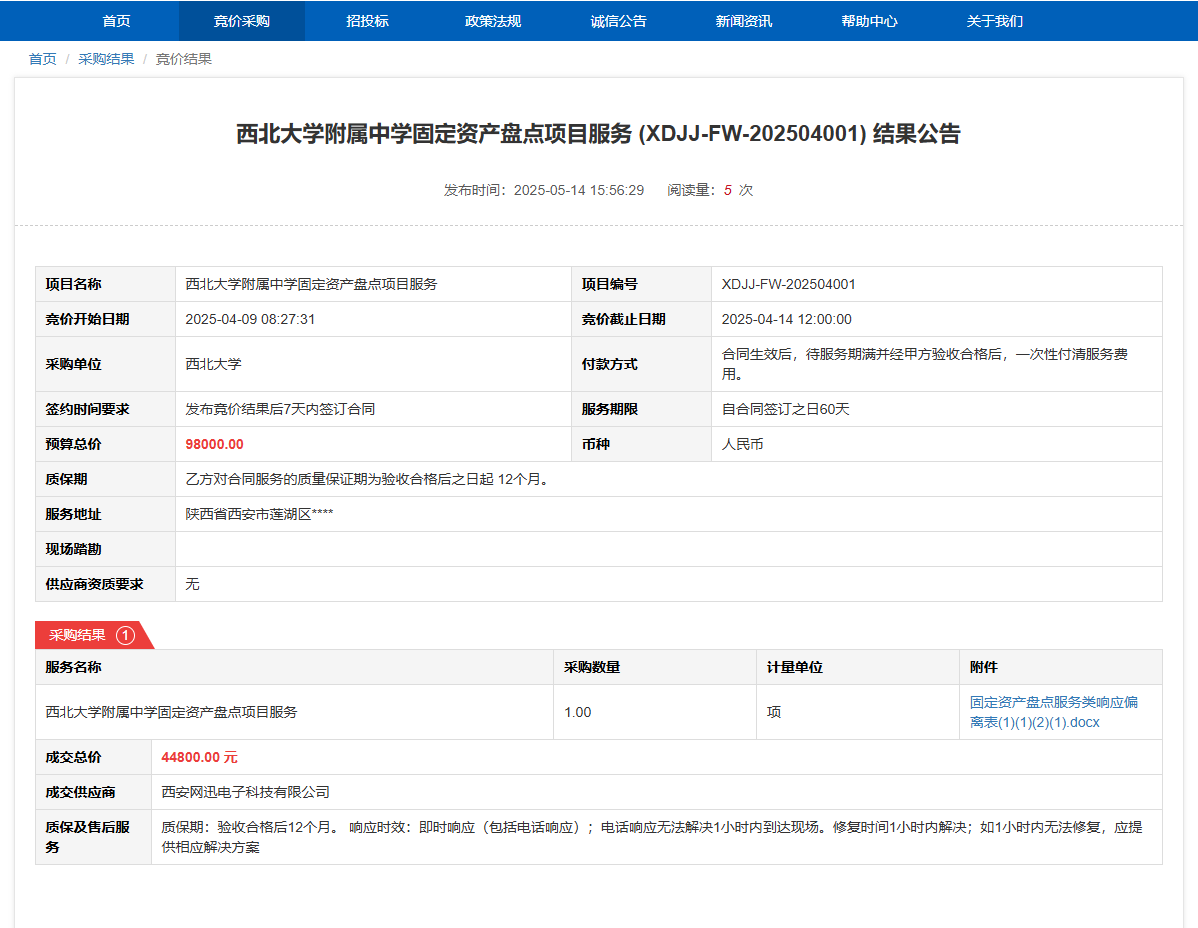Select the red 采购结果 tab label
This screenshot has height=928, width=1198.
point(78,635)
